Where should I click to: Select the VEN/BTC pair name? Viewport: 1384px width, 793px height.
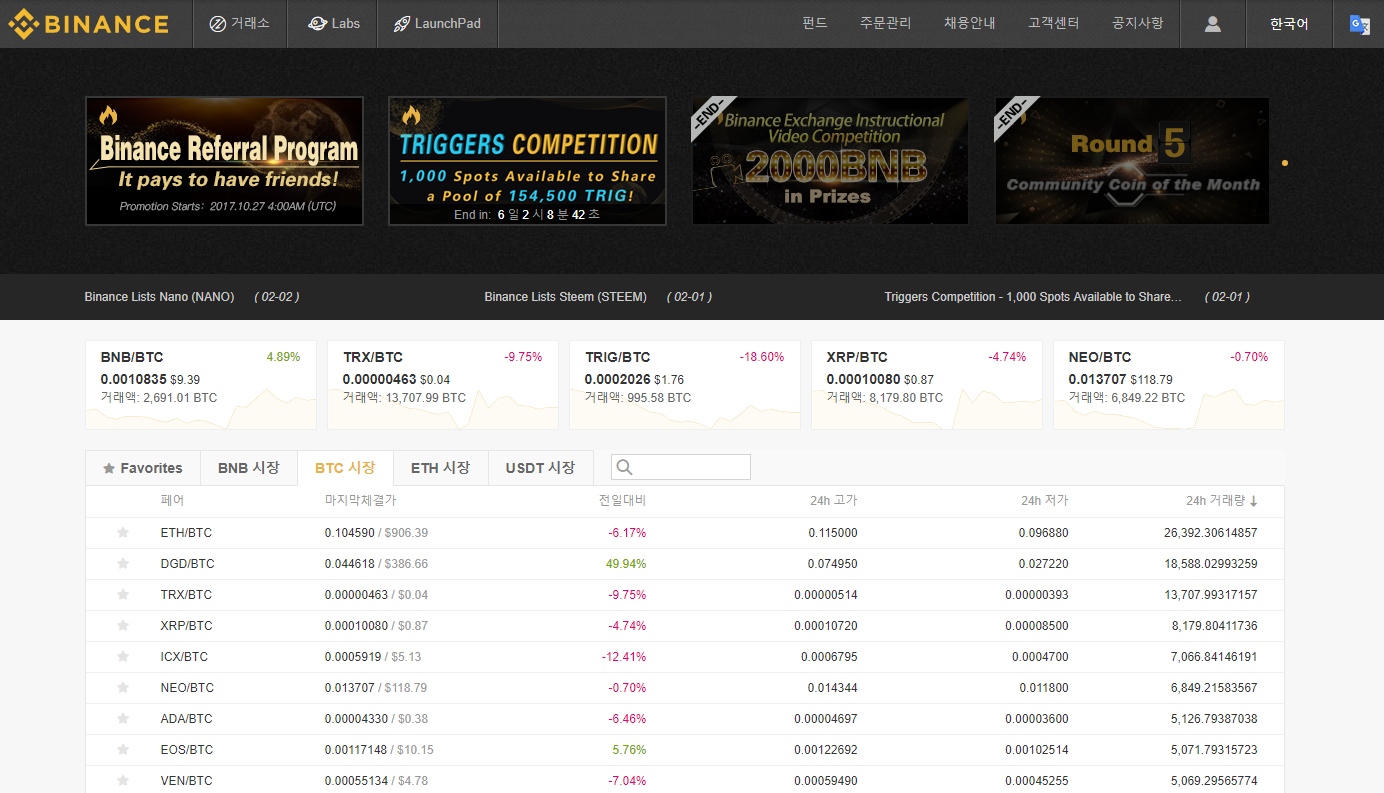coord(187,781)
